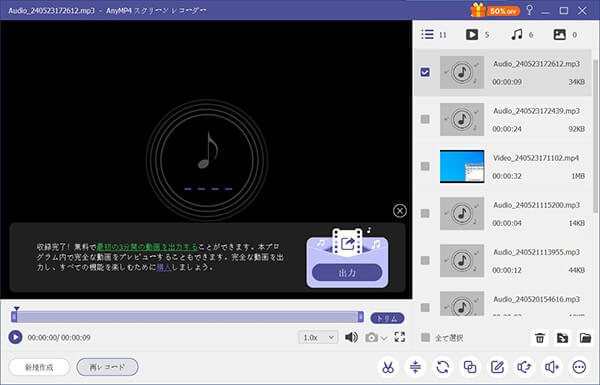Take a snapshot with camera icon
The height and width of the screenshot is (385, 600).
(371, 338)
